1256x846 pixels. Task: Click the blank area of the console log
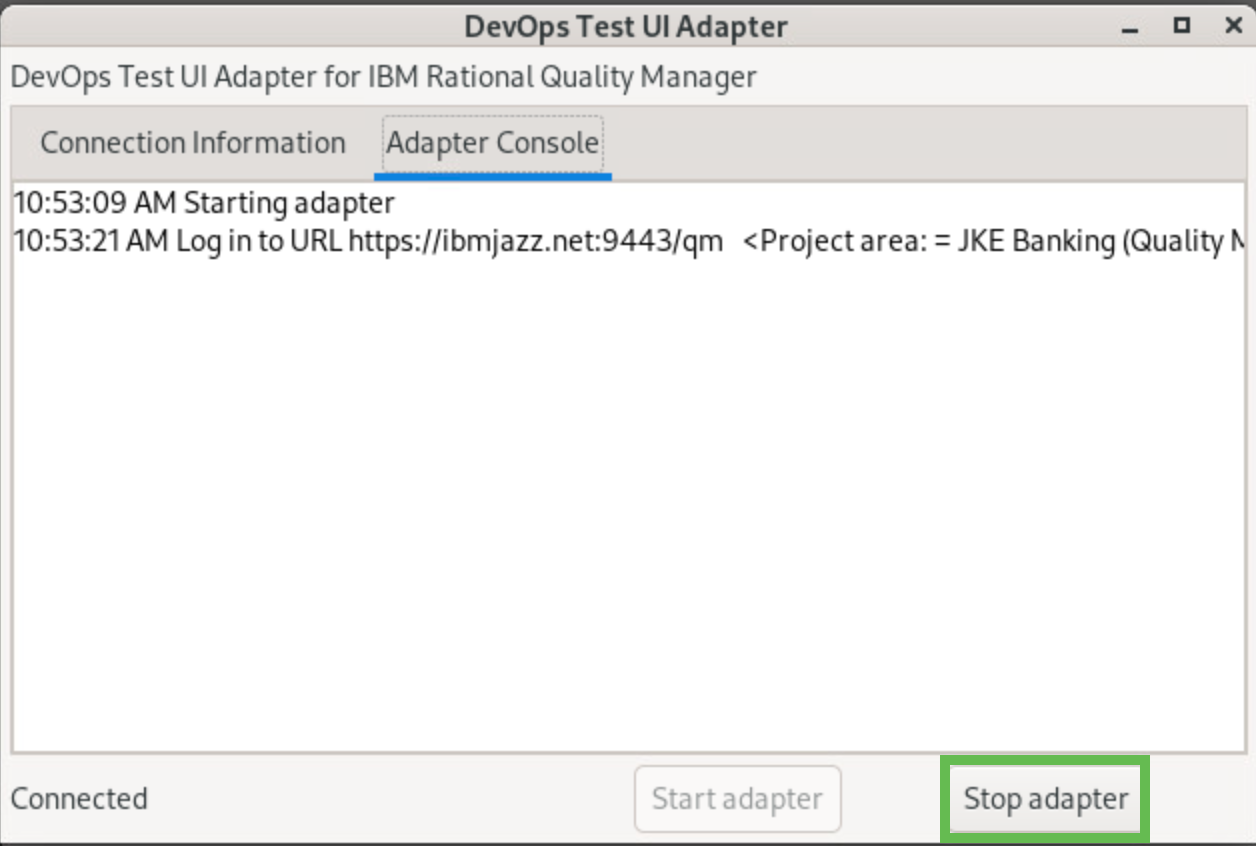point(620,500)
